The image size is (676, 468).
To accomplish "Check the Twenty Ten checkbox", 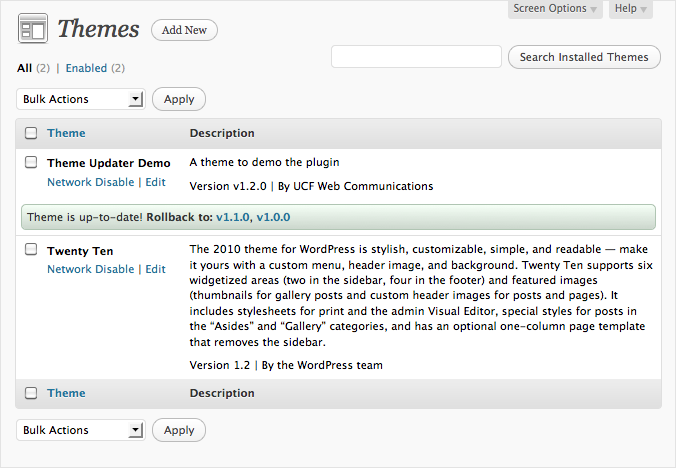I will click(31, 250).
